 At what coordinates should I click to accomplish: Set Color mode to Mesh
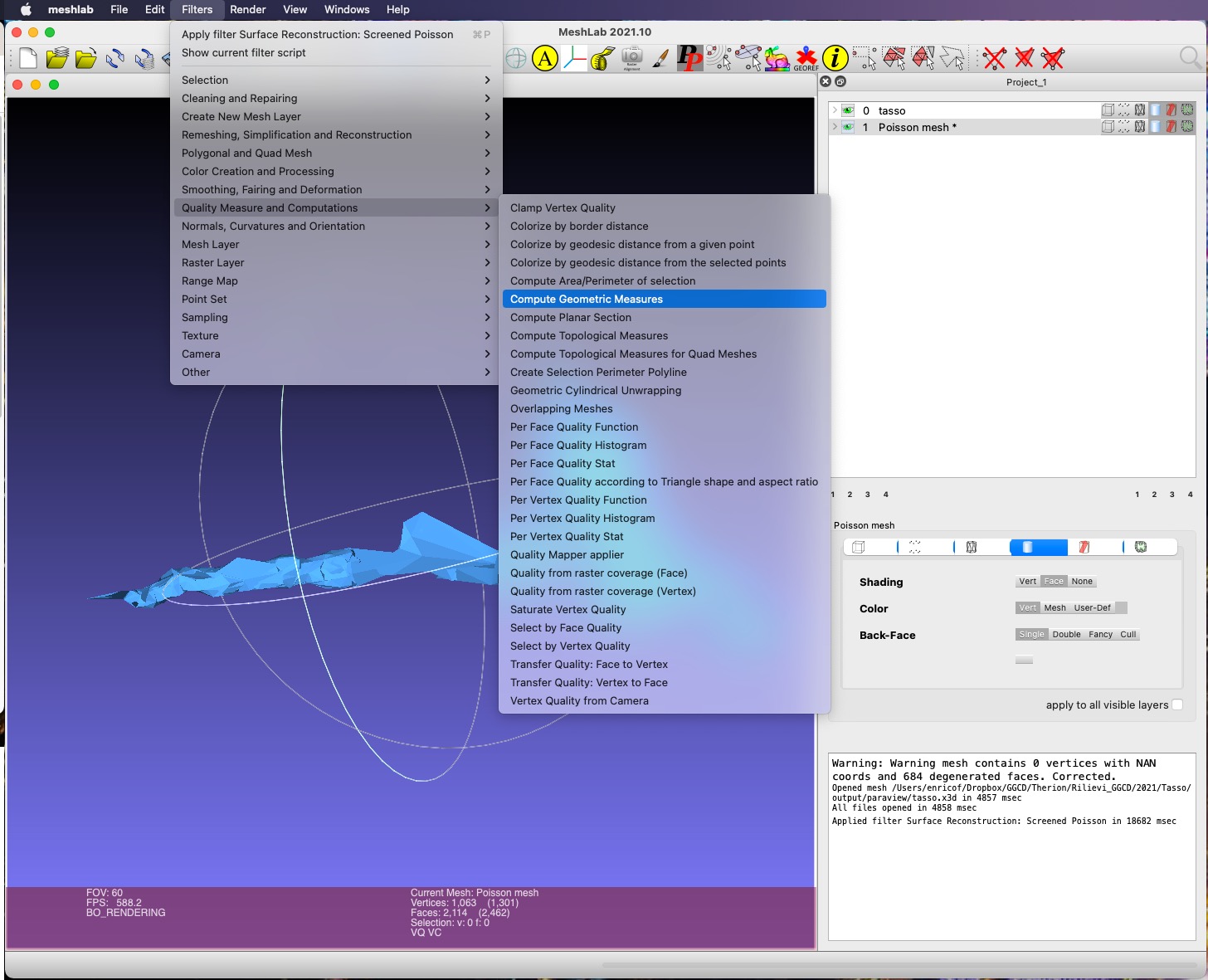[x=1055, y=608]
